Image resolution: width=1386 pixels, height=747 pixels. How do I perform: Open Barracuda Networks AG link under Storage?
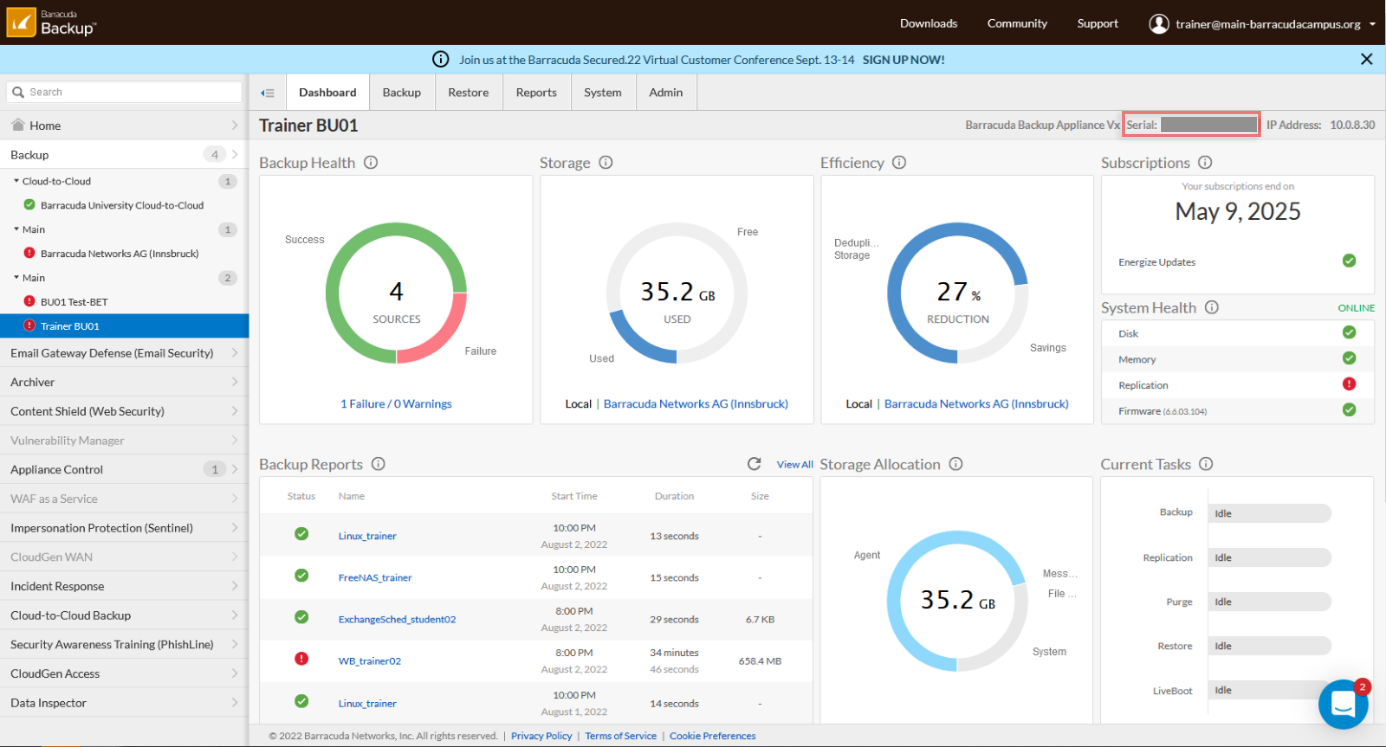pos(696,404)
